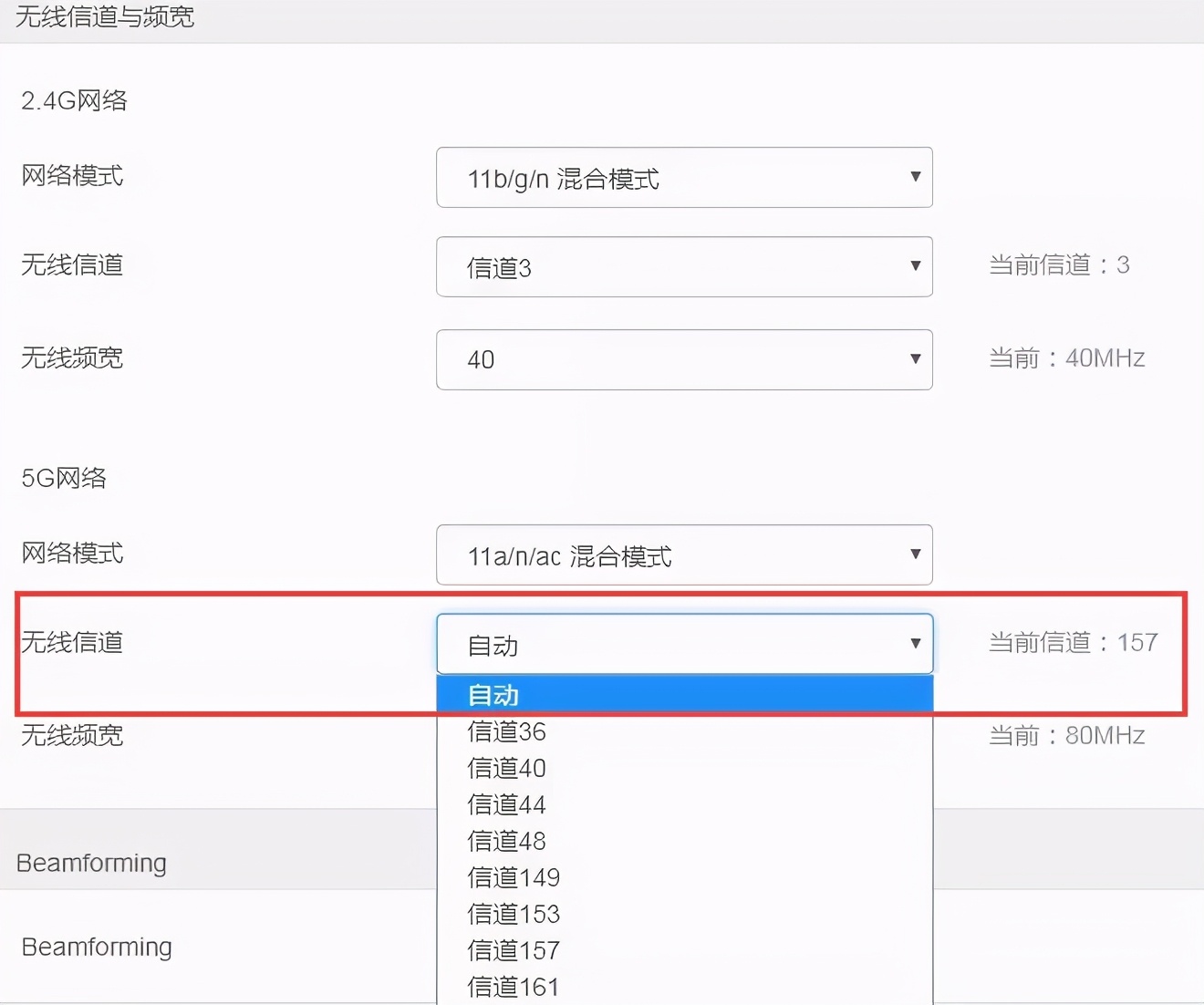This screenshot has width=1204, height=1005.
Task: Click the 当前：40MHz indicator text
Action: pyautogui.click(x=1066, y=358)
